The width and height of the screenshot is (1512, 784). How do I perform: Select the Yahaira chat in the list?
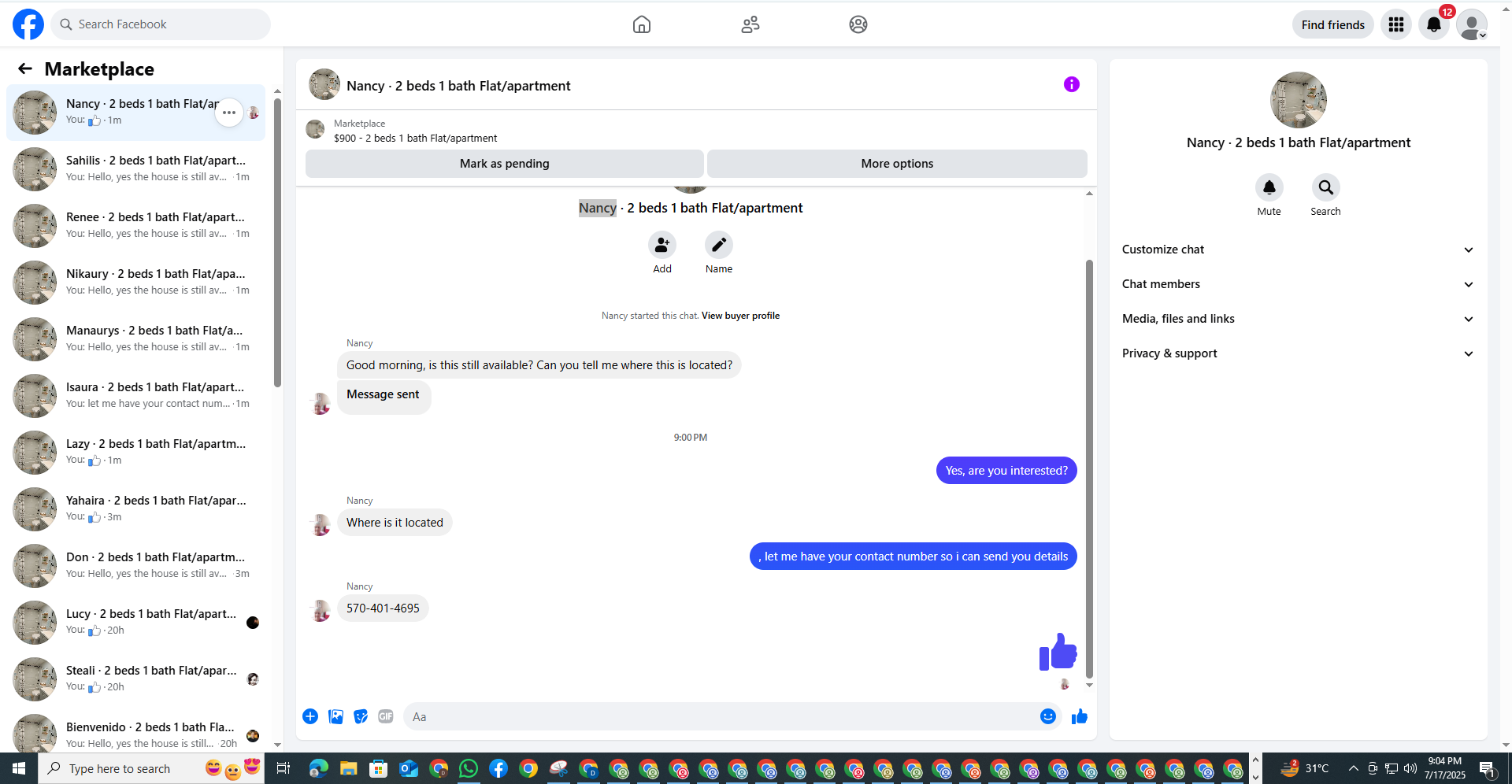pos(136,509)
